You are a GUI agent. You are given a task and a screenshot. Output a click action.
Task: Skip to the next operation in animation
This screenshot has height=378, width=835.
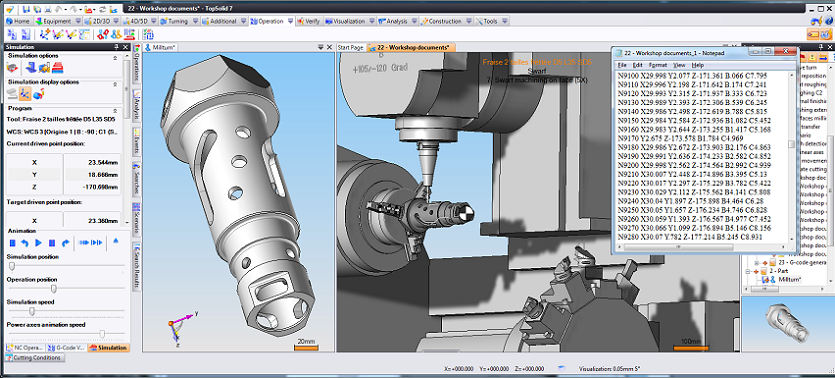coord(84,243)
